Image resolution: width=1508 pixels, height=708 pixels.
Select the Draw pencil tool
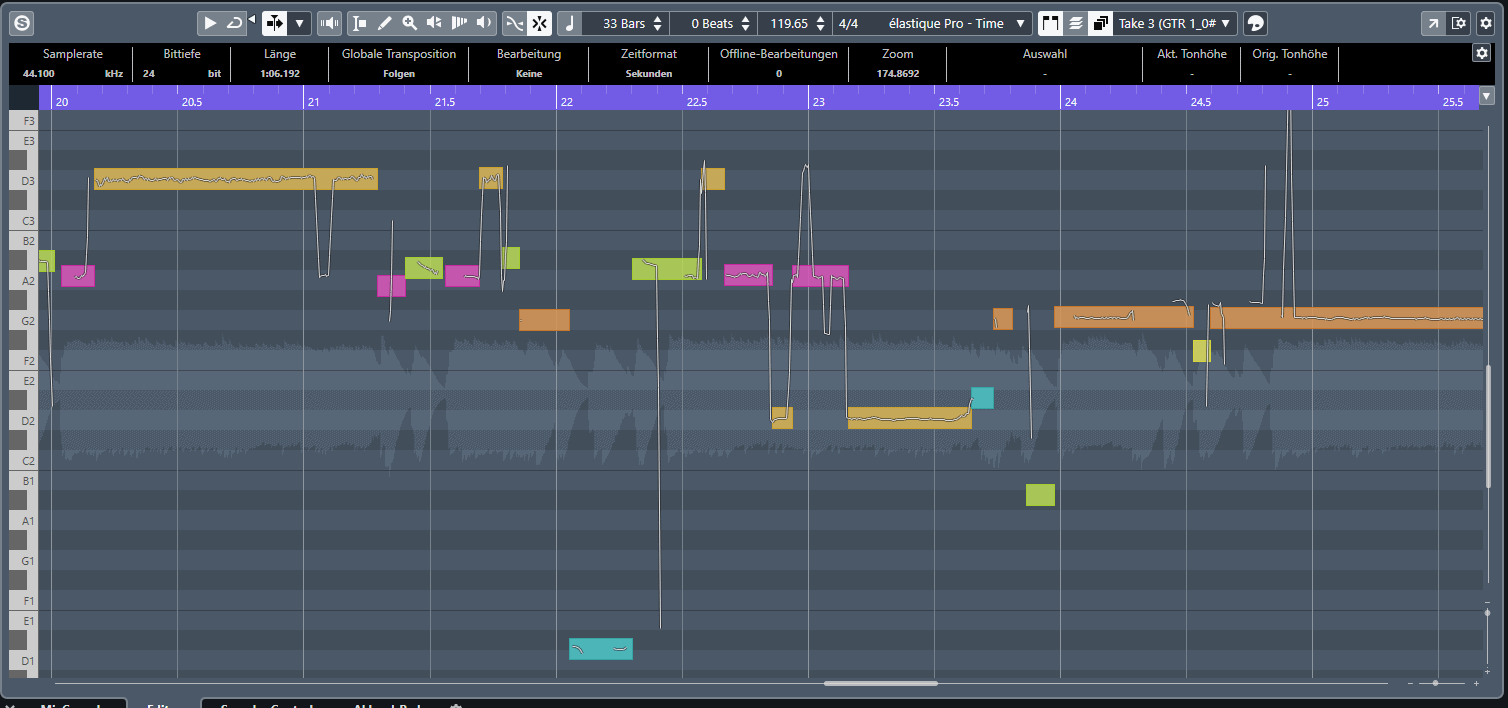point(385,23)
